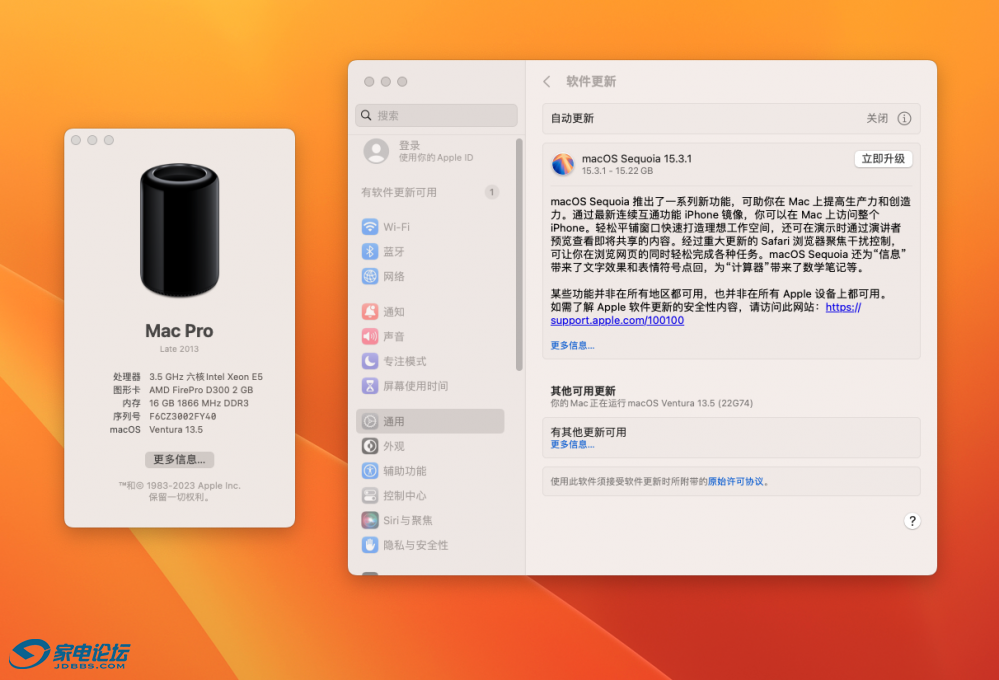Select the 辅助功能 label in the sidebar
The width and height of the screenshot is (999, 680).
coord(405,471)
